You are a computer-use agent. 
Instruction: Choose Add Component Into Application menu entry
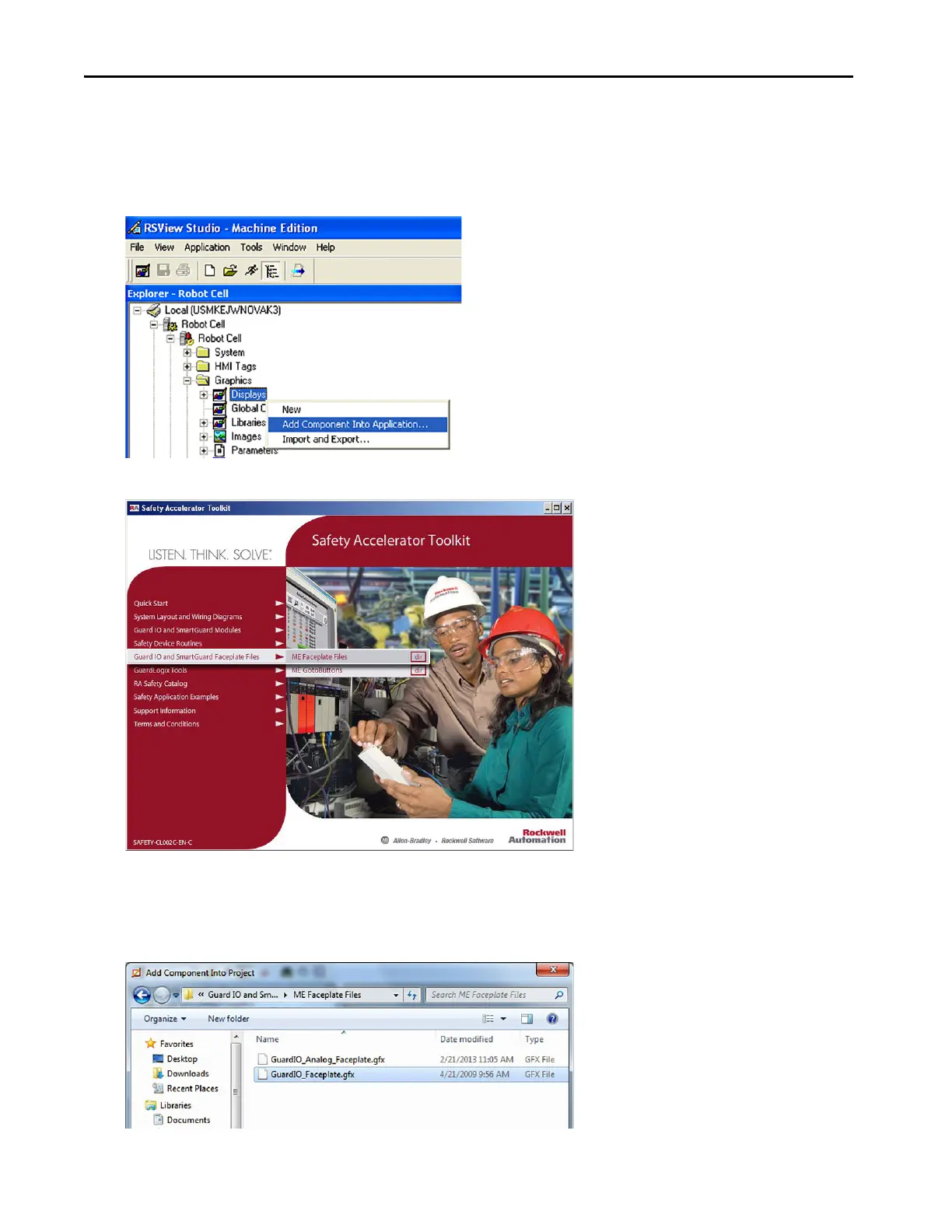pos(358,425)
